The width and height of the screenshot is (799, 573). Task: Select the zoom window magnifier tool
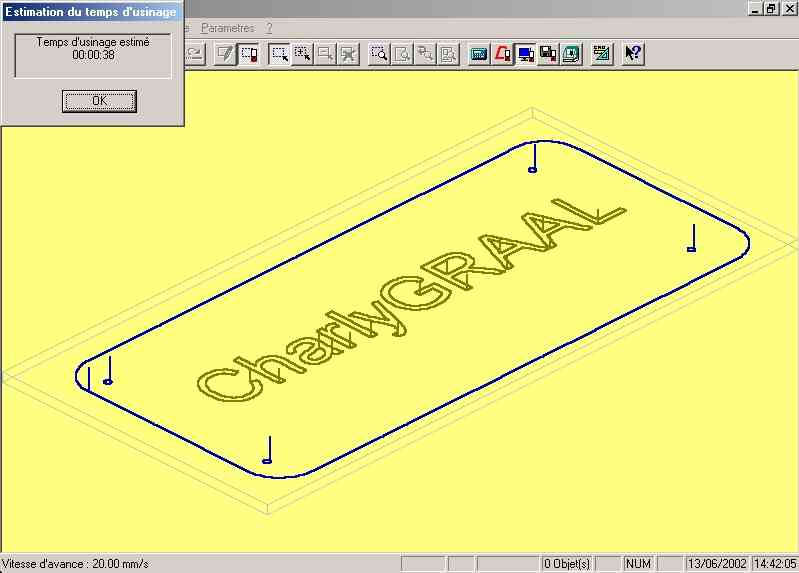coord(379,54)
